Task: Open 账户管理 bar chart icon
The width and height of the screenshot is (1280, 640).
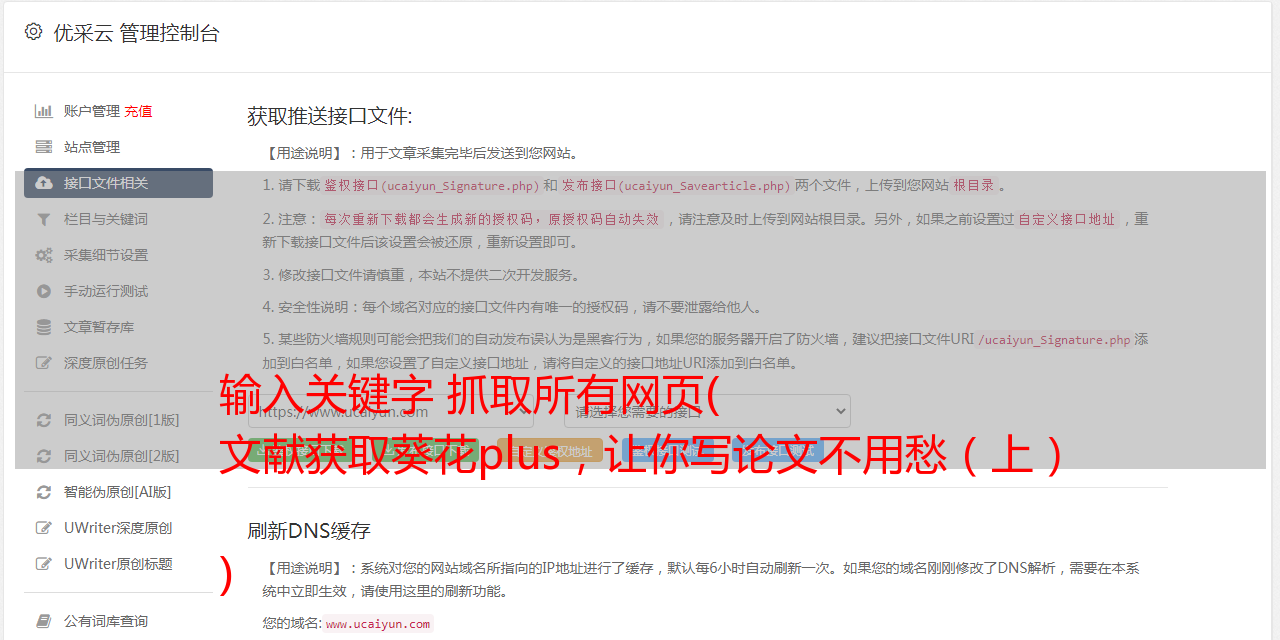Action: [44, 111]
